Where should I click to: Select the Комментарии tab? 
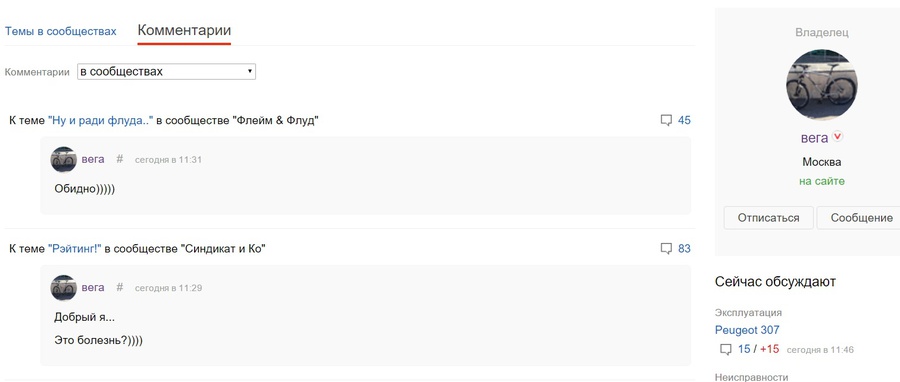(184, 30)
